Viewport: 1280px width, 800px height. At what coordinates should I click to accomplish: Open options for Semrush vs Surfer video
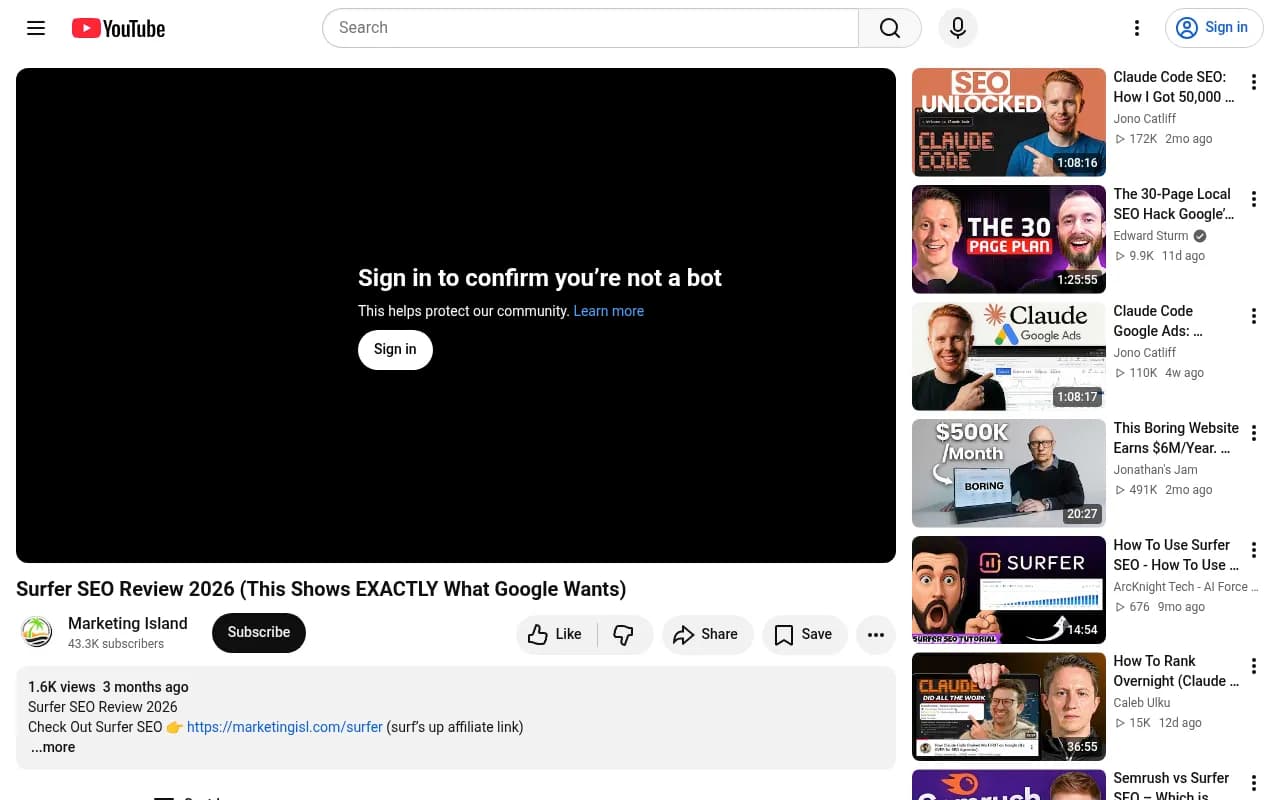(1254, 783)
